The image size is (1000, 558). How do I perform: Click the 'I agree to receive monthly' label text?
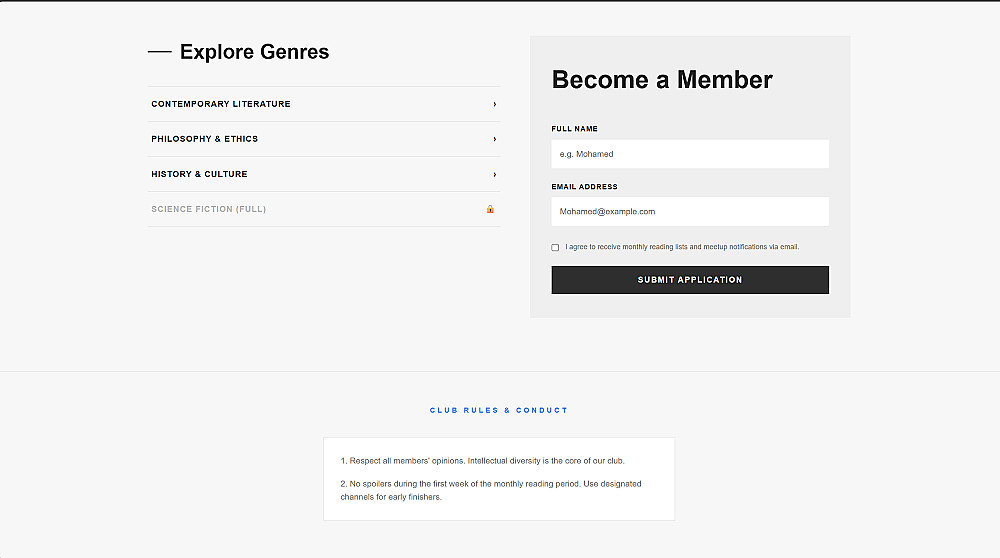click(x=682, y=247)
